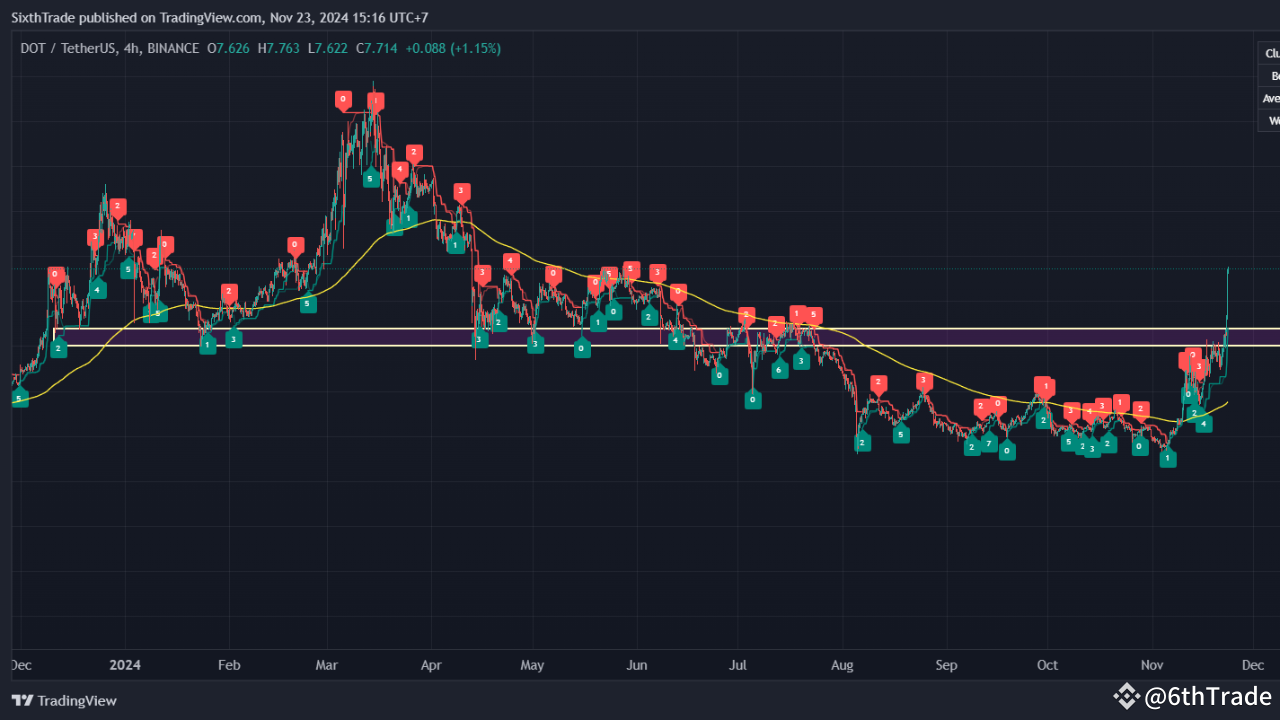Select the green marker labeled 4 near November rally
This screenshot has width=1280, height=720.
click(x=1204, y=424)
